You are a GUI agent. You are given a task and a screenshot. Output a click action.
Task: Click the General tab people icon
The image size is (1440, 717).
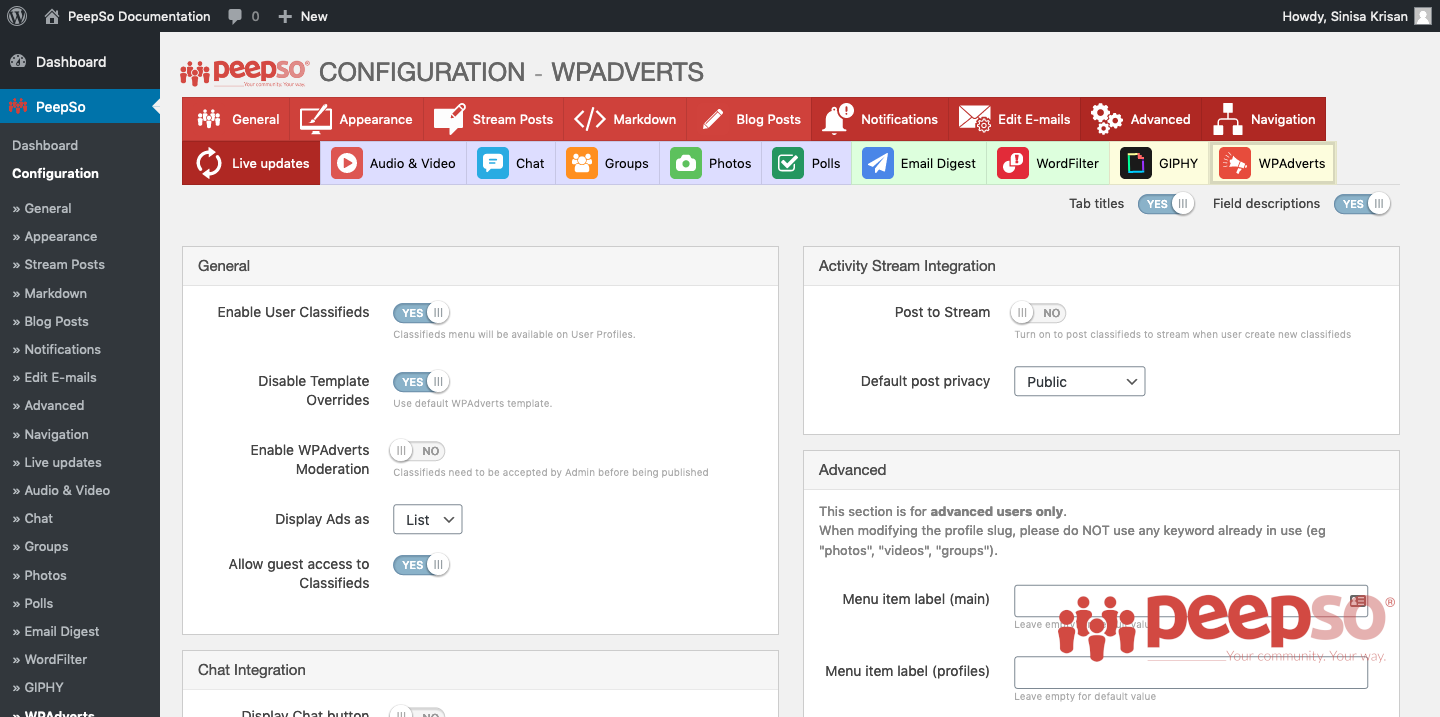click(x=209, y=119)
